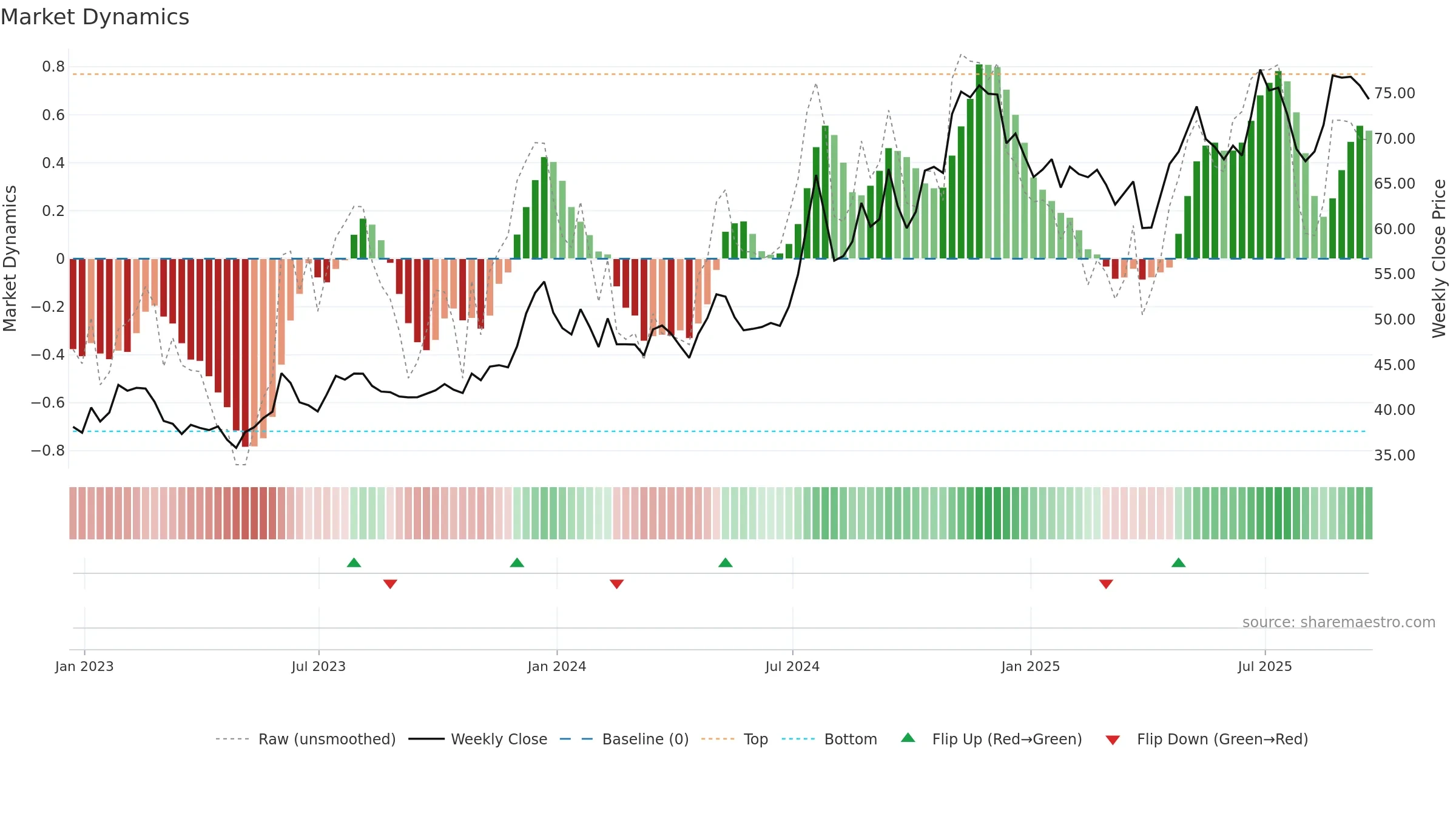Click the Jan 2025 axis label
The height and width of the screenshot is (819, 1456).
pyautogui.click(x=1031, y=666)
